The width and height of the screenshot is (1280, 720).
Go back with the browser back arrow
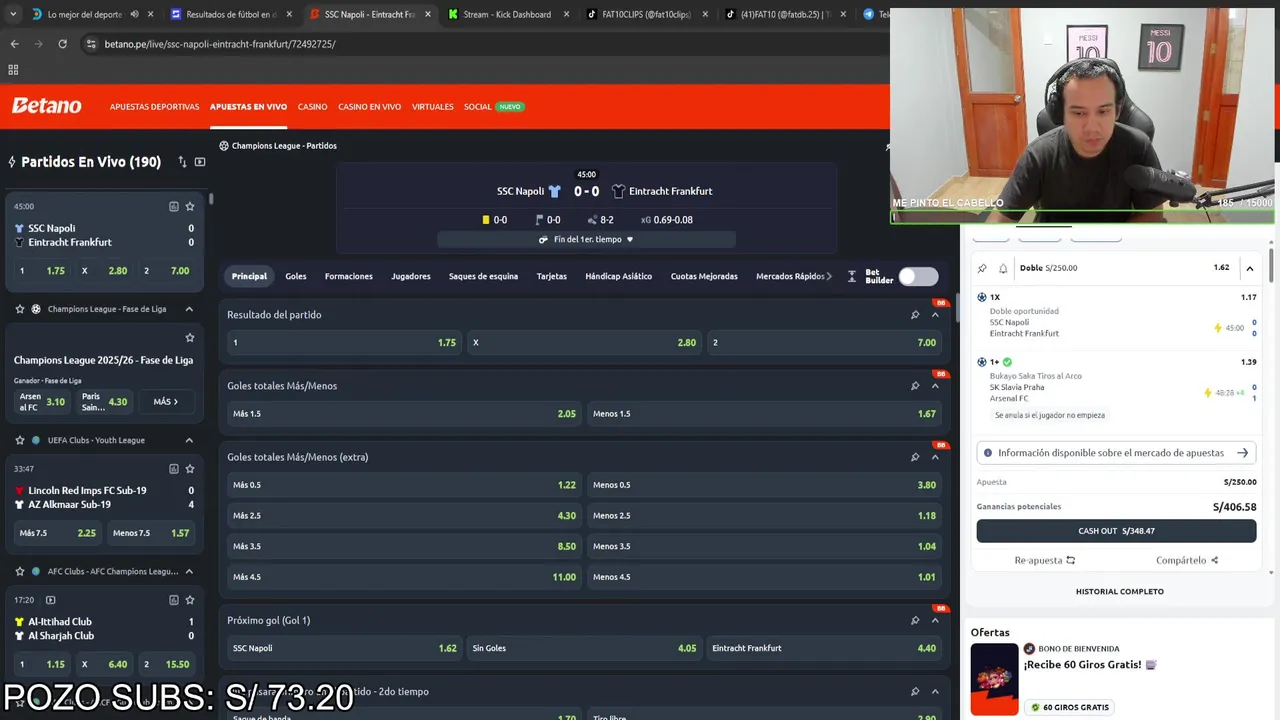pos(14,44)
